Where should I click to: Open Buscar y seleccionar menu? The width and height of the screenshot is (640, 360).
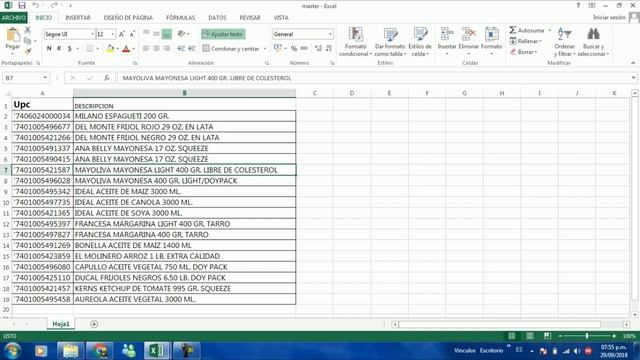[593, 42]
